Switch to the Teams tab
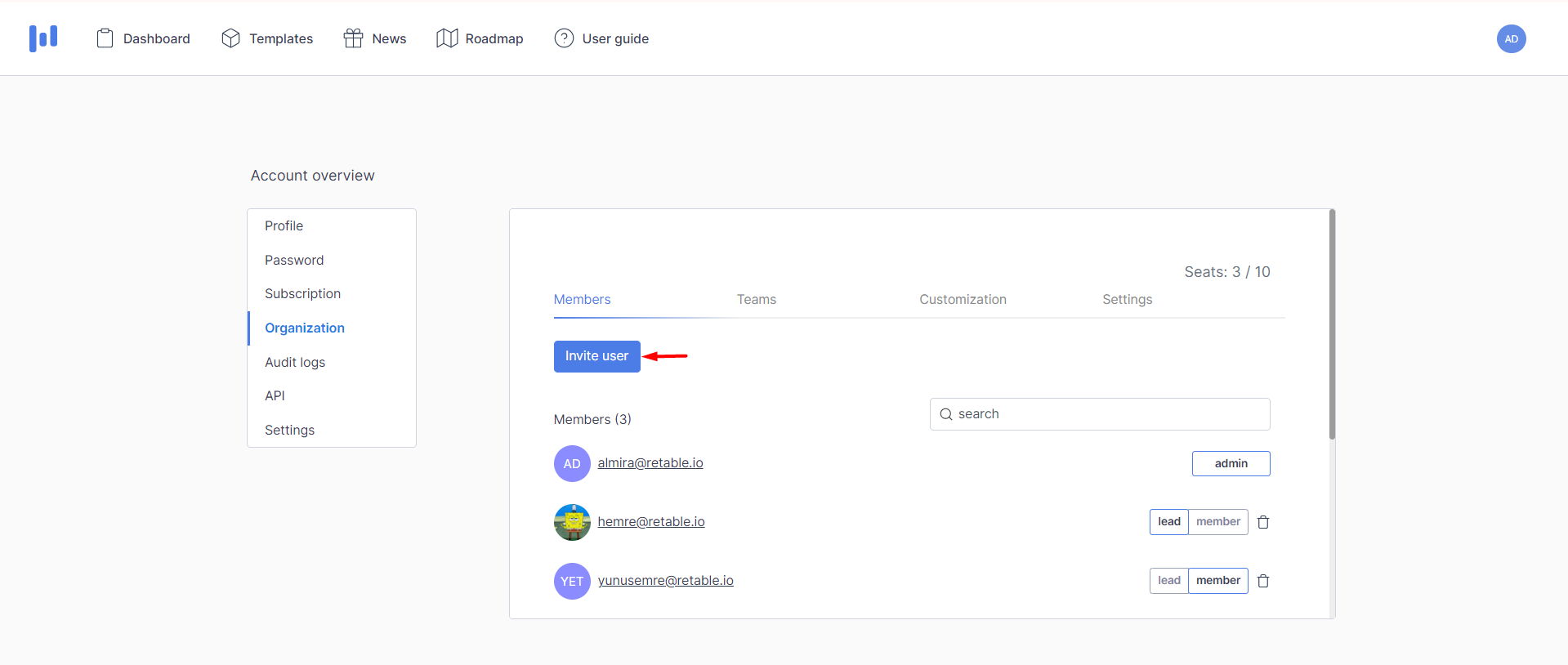 756,300
